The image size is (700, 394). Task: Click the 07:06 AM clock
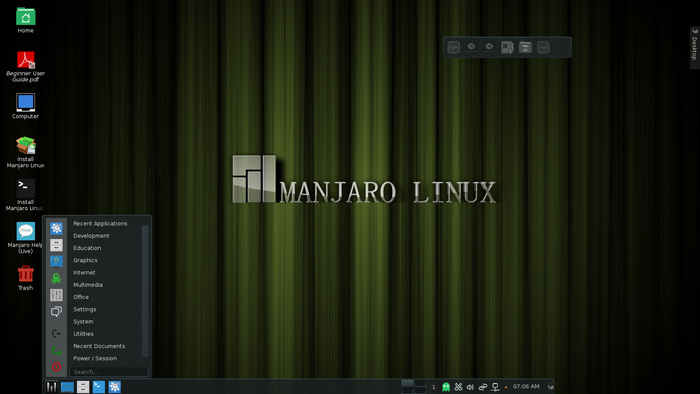526,386
